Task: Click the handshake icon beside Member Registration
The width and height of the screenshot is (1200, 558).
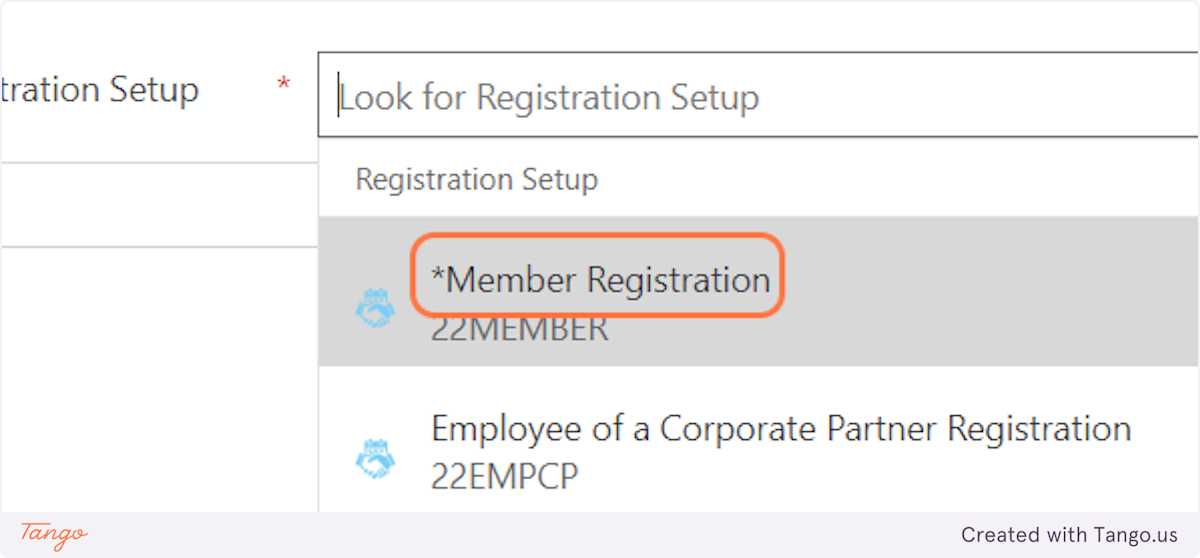Action: pyautogui.click(x=375, y=308)
